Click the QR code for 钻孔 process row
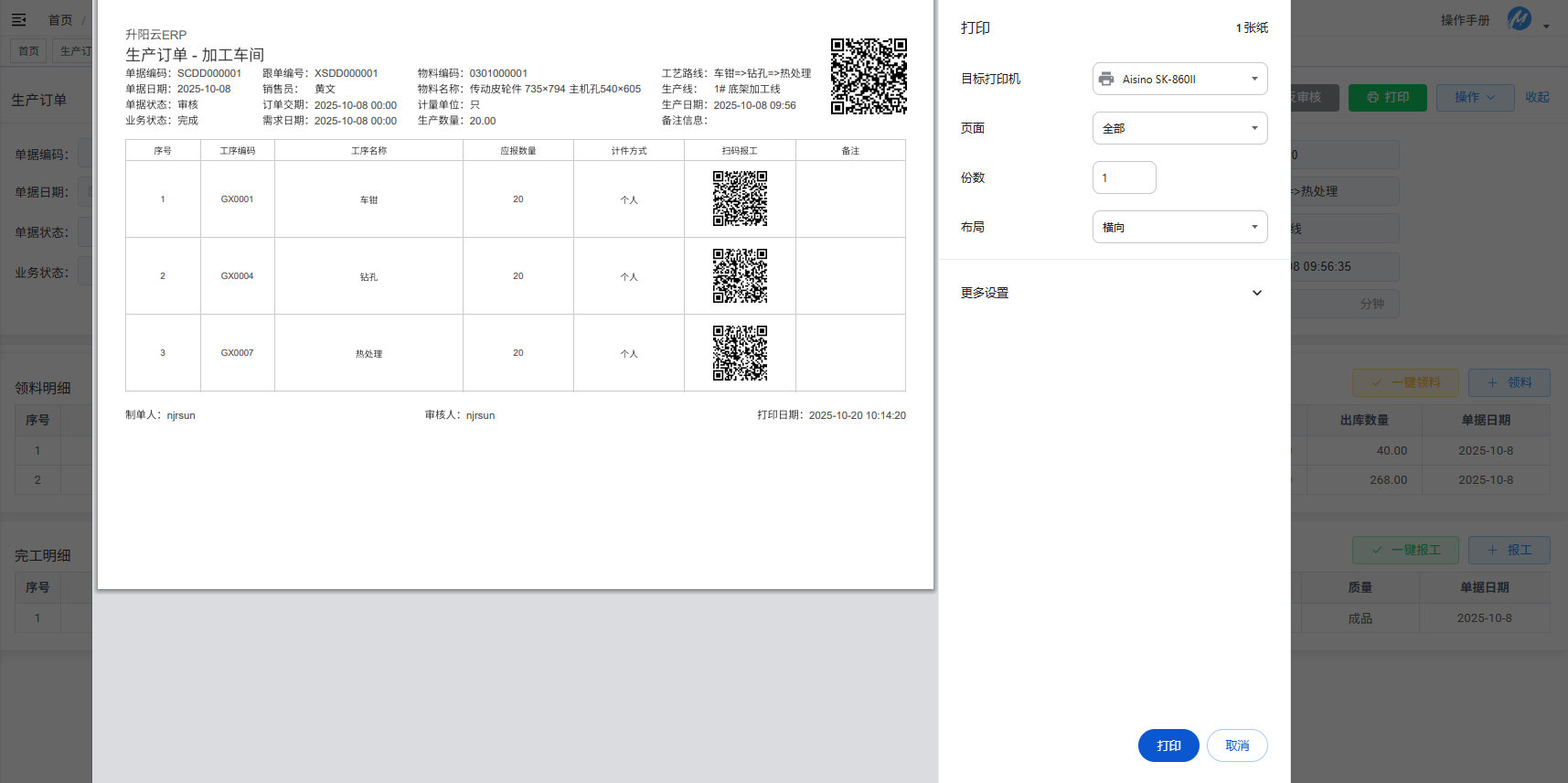This screenshot has width=1568, height=783. tap(740, 275)
